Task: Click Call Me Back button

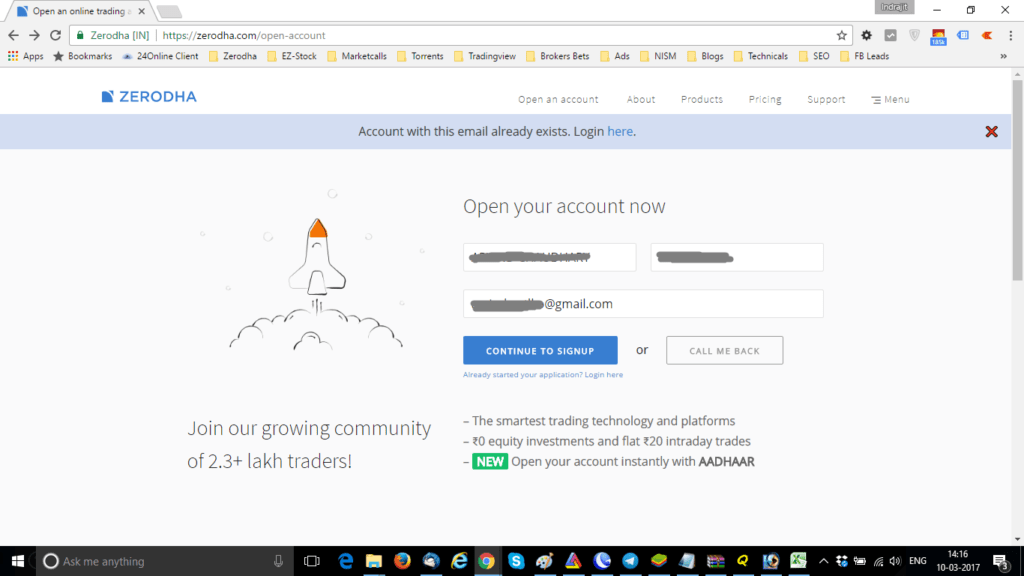Action: click(724, 351)
